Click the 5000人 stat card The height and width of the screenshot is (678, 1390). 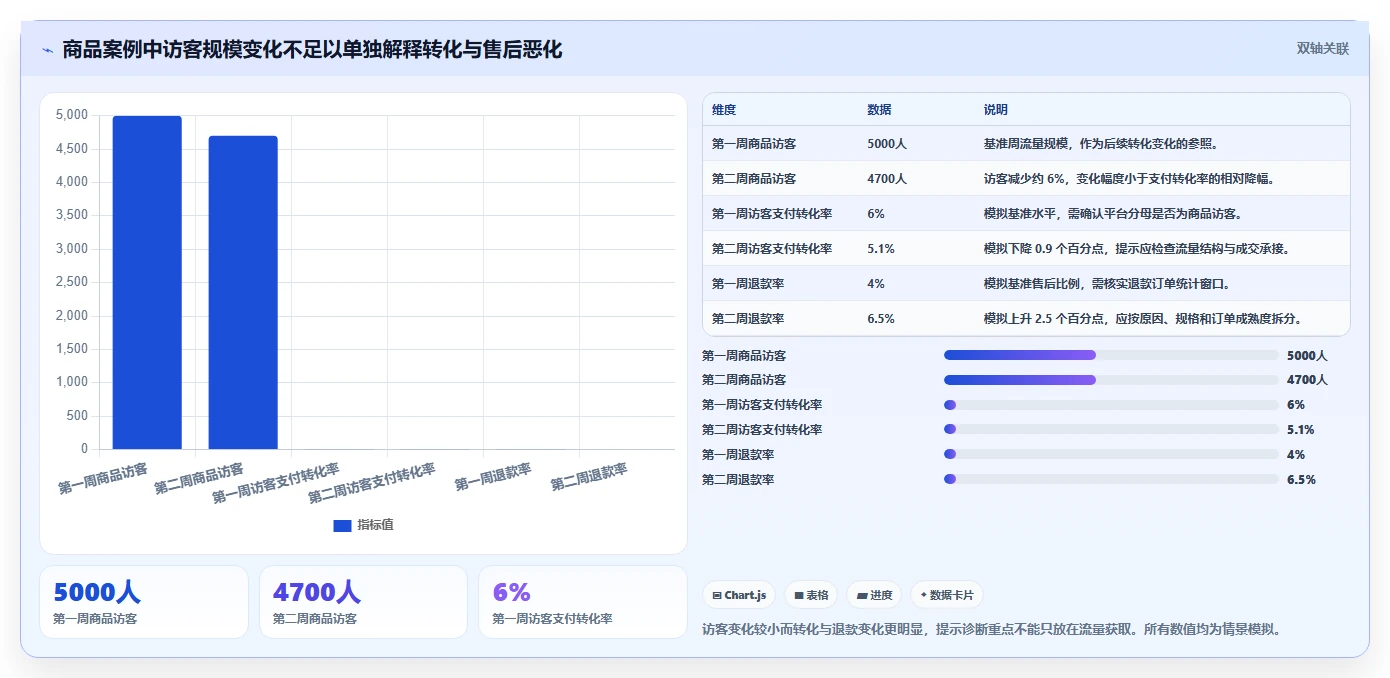coord(144,602)
